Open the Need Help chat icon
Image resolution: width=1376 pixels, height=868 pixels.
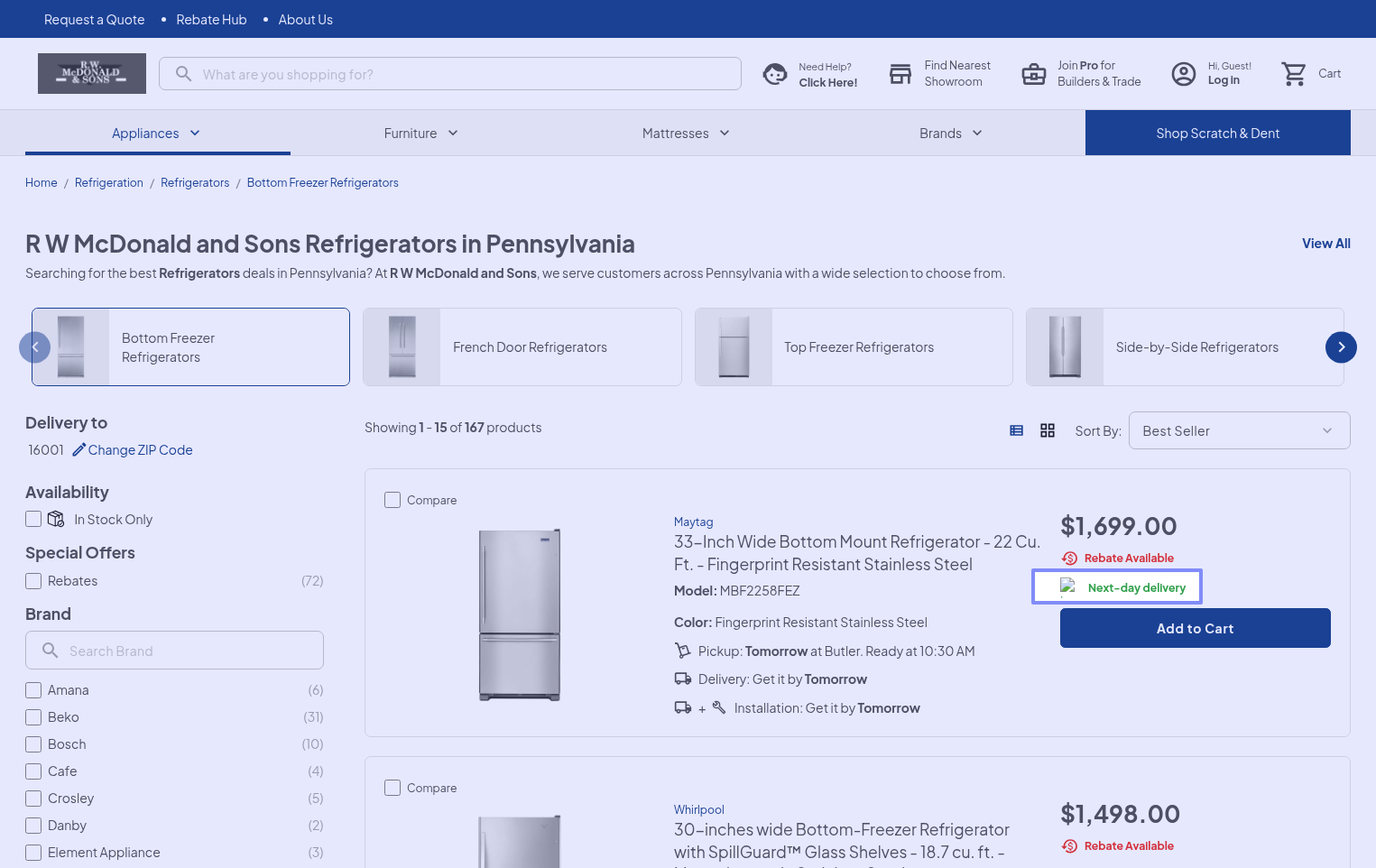click(774, 74)
